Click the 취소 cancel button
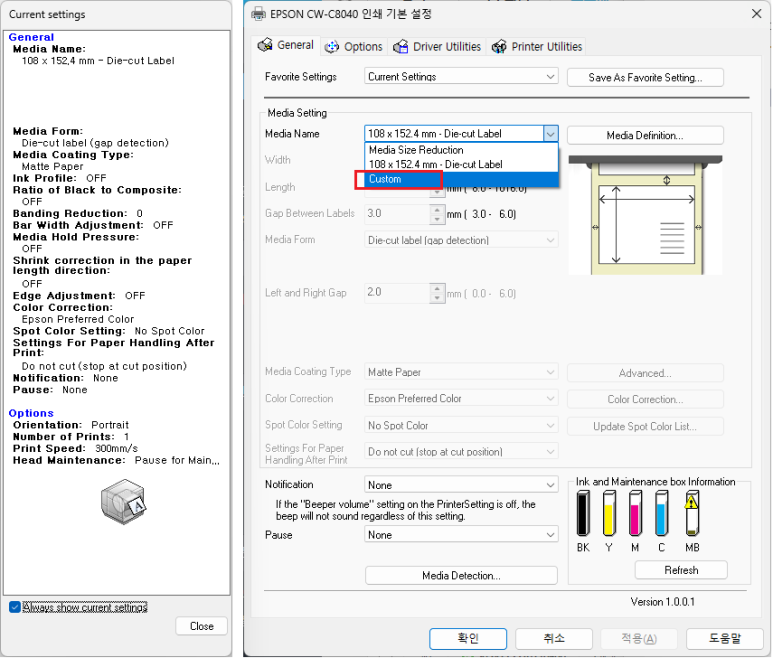The height and width of the screenshot is (658, 773). coord(554,639)
